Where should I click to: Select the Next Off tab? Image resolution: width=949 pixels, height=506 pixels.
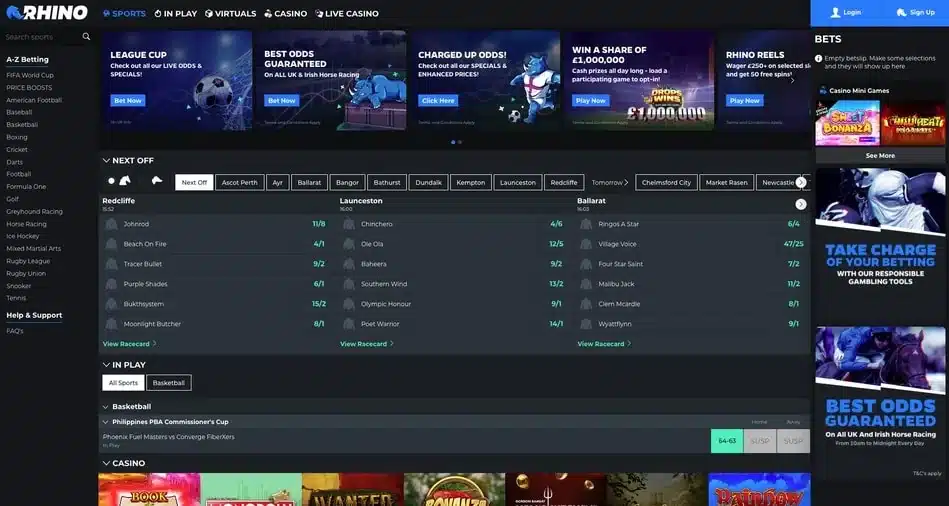[x=194, y=182]
